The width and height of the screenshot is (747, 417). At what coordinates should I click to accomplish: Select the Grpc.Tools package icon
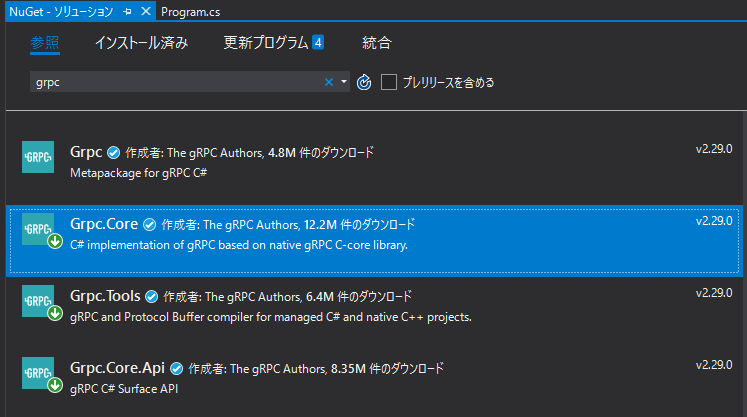coord(38,301)
